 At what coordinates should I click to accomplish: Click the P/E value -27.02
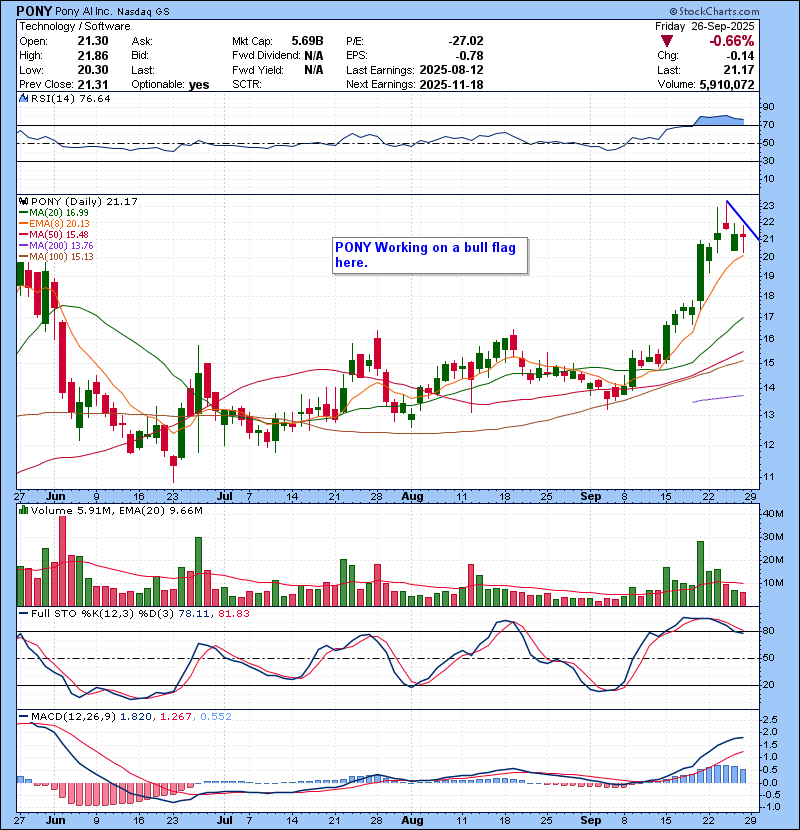point(466,41)
